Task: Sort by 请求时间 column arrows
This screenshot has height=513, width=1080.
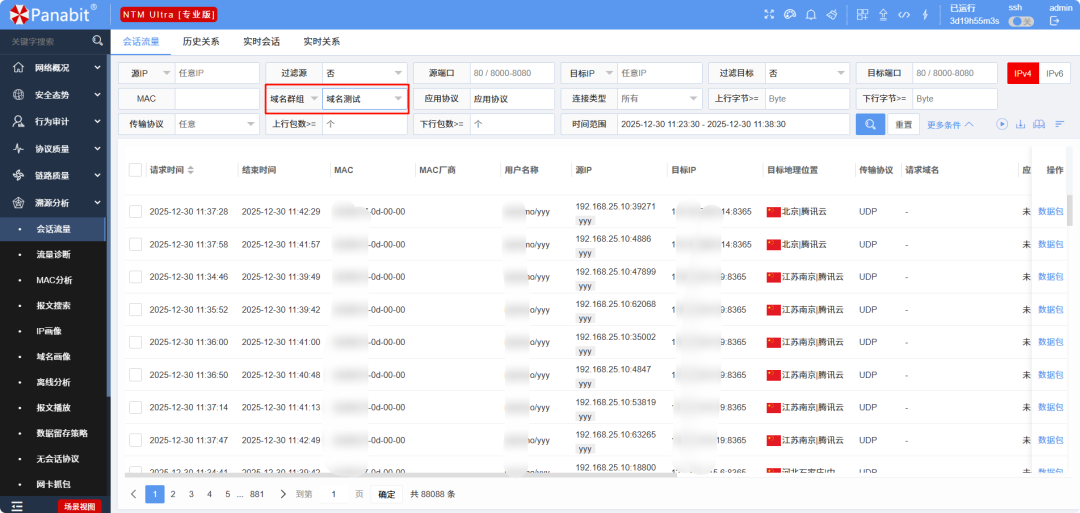Action: 191,170
